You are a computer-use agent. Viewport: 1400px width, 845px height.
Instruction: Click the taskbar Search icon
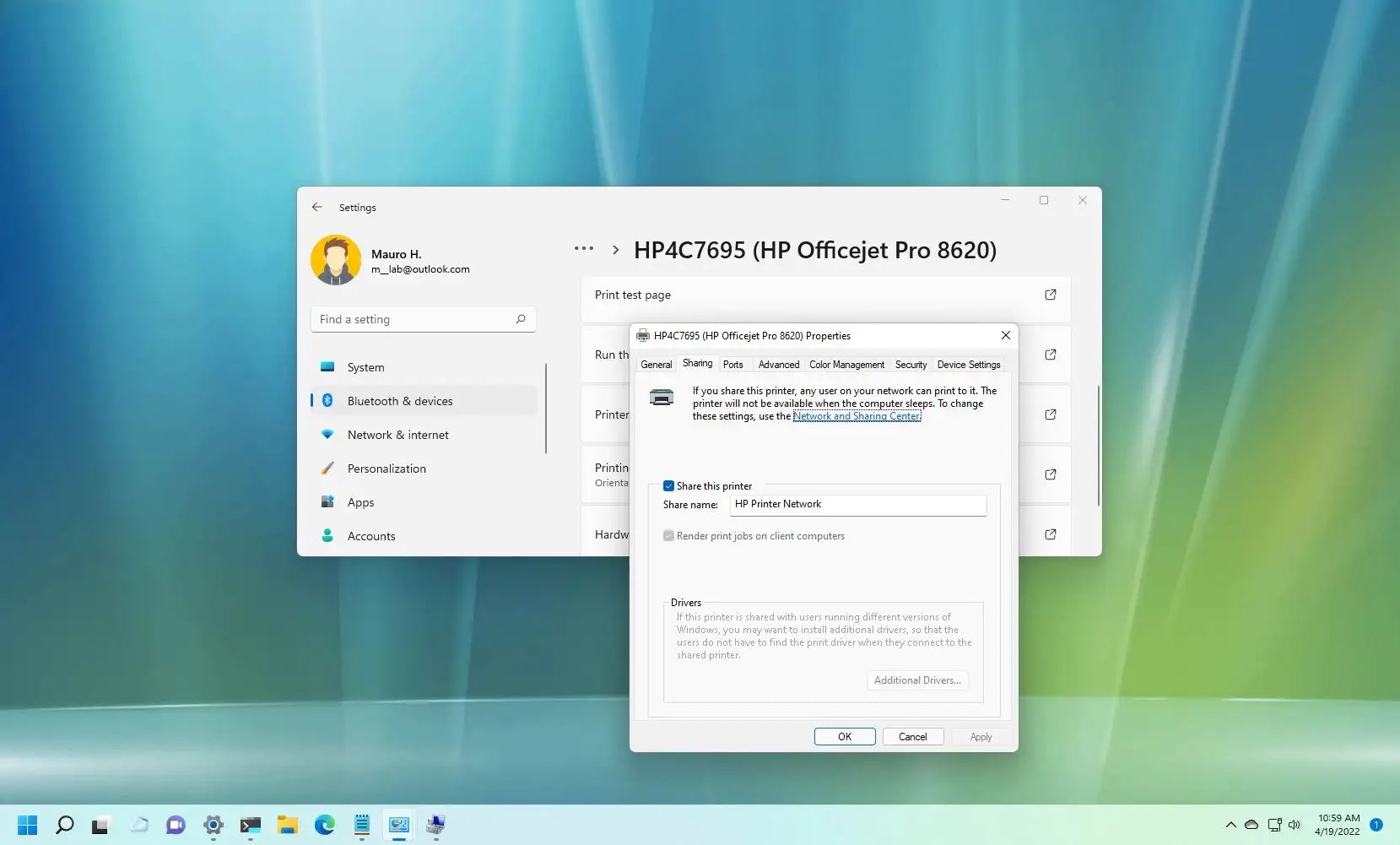pyautogui.click(x=64, y=826)
